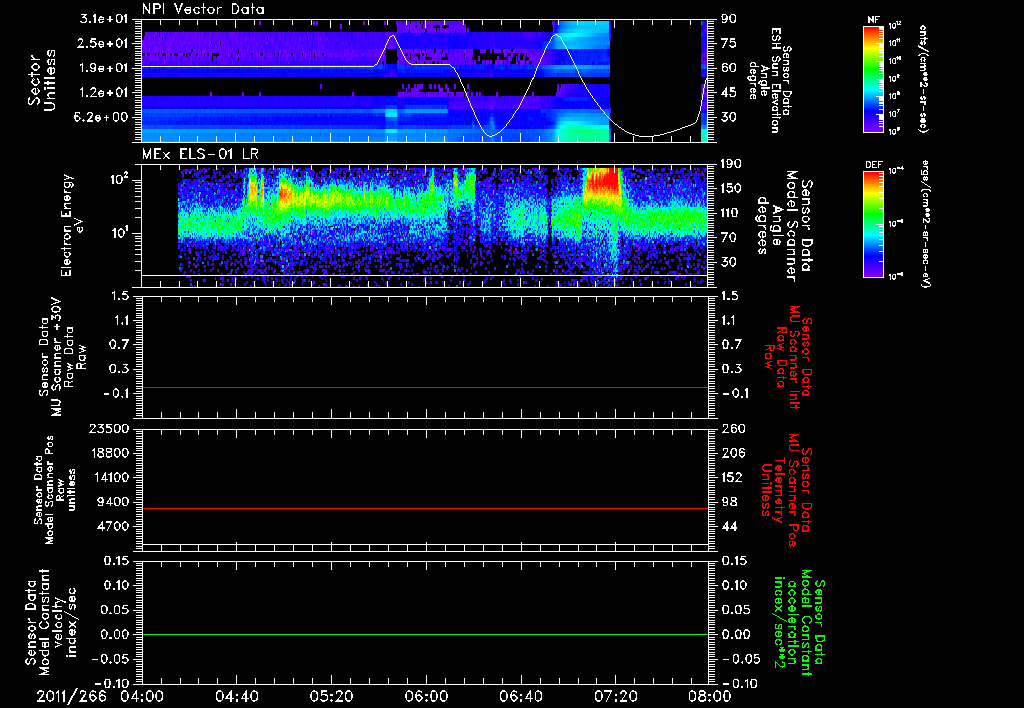Click the "05:20" time axis label

click(x=331, y=696)
